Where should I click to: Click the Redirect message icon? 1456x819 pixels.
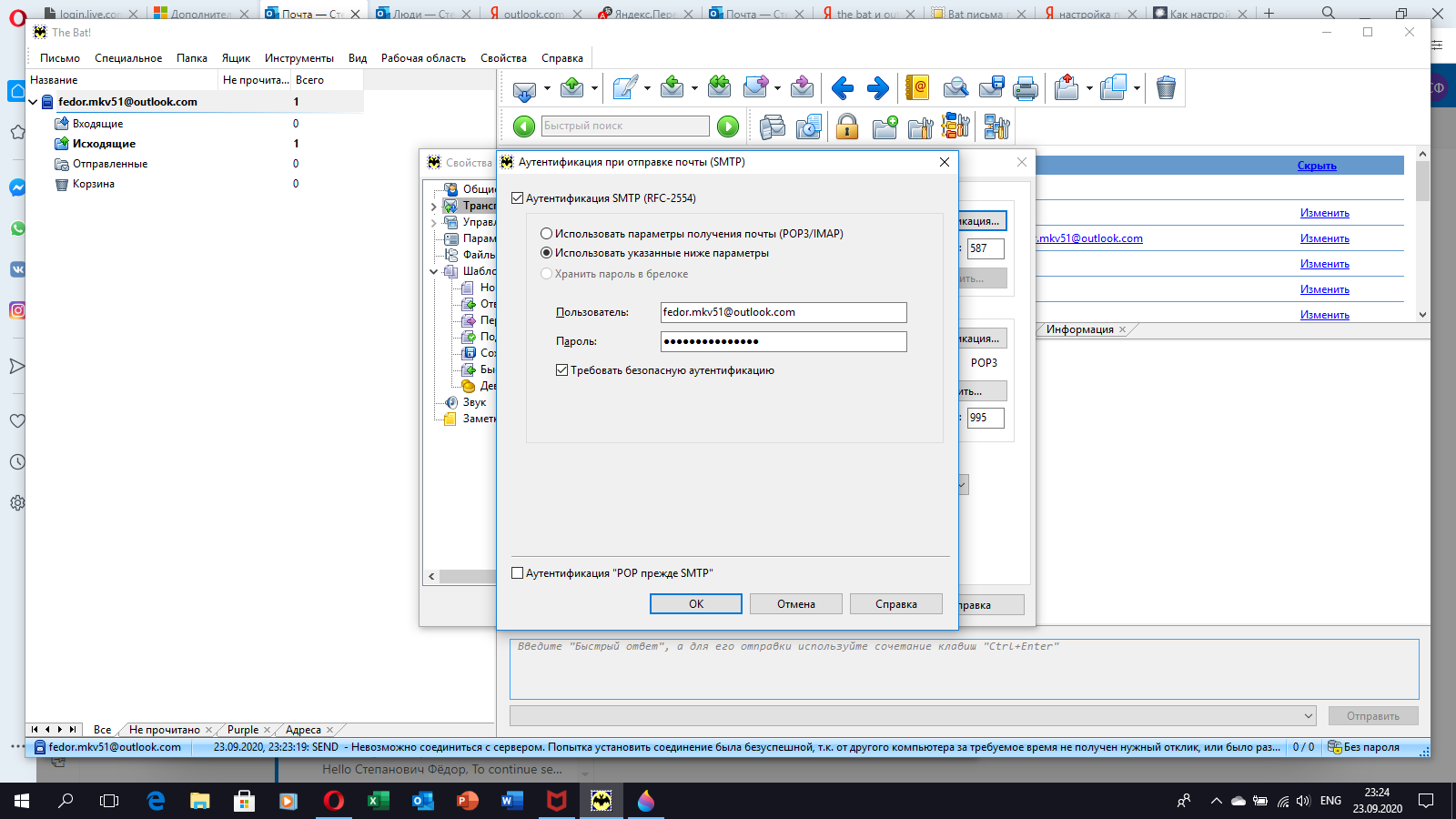coord(802,88)
